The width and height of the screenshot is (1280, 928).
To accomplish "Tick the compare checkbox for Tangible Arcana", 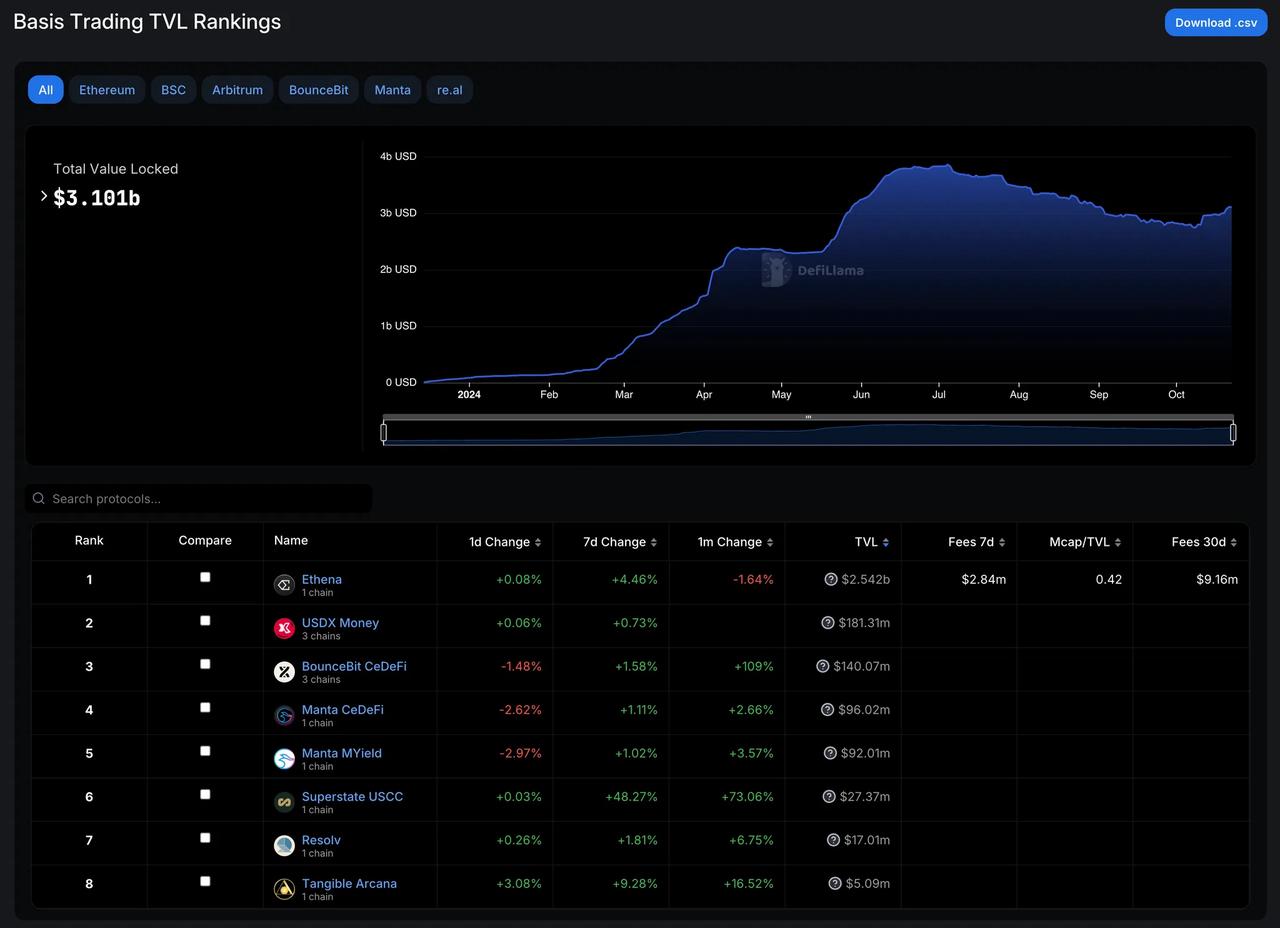I will click(205, 881).
